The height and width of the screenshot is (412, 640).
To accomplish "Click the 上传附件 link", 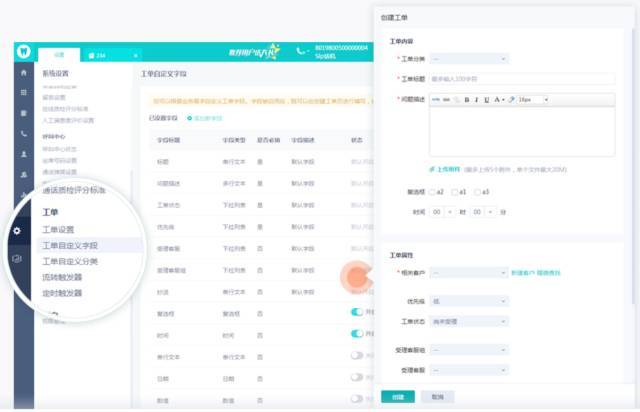I will tap(449, 169).
